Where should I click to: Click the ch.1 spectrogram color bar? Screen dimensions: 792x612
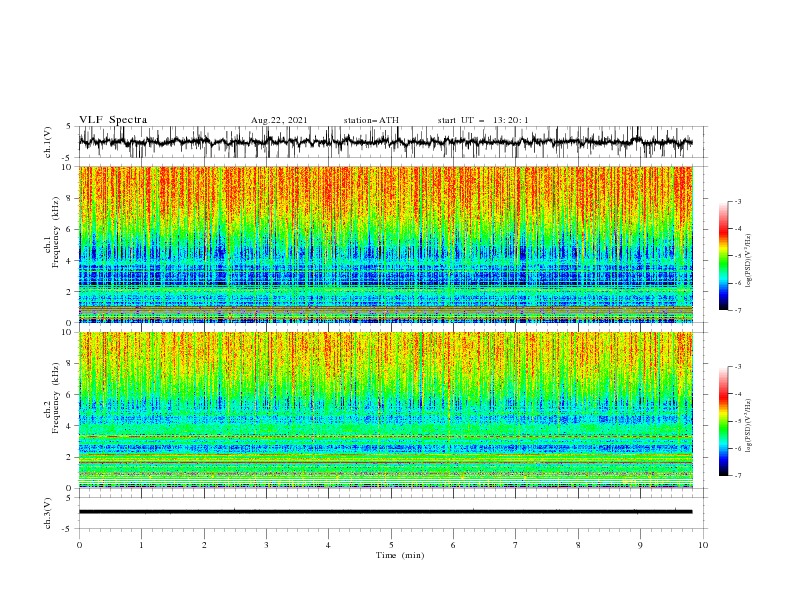click(723, 256)
